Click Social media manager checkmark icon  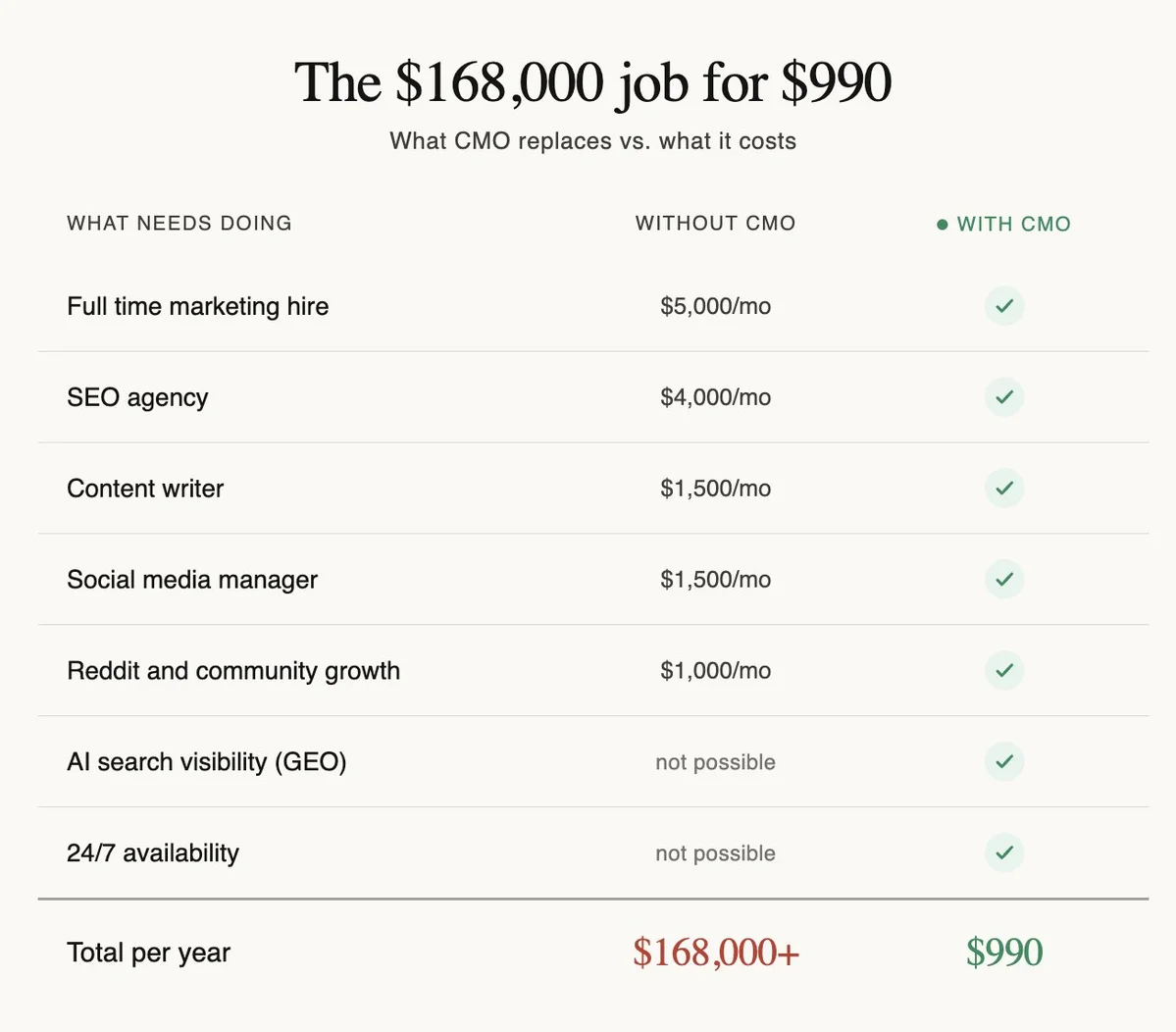click(1004, 579)
